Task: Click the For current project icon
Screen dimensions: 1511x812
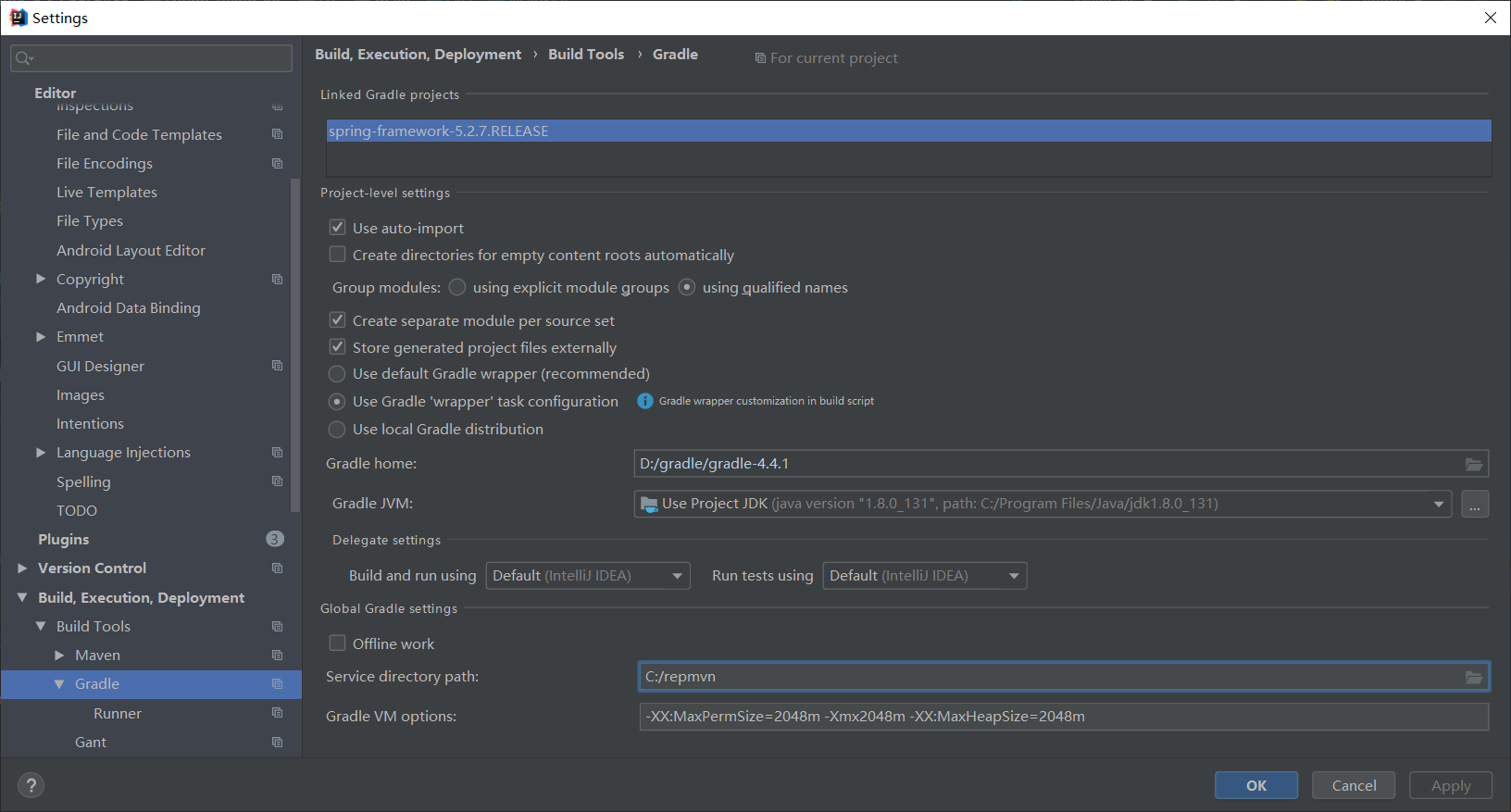Action: (x=760, y=57)
